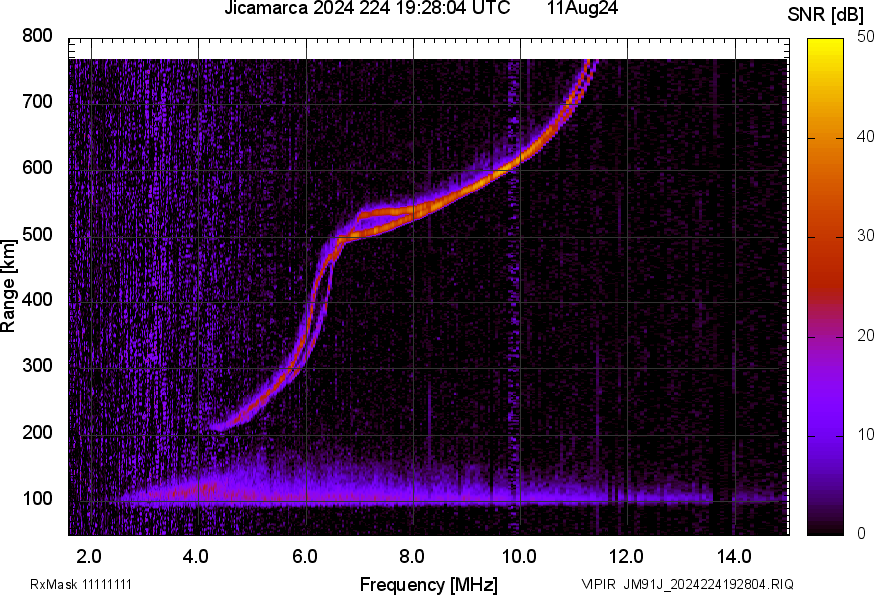Viewport: 874px width, 595px height.
Task: Click the x-axis tick label '12.0'
Action: point(626,556)
